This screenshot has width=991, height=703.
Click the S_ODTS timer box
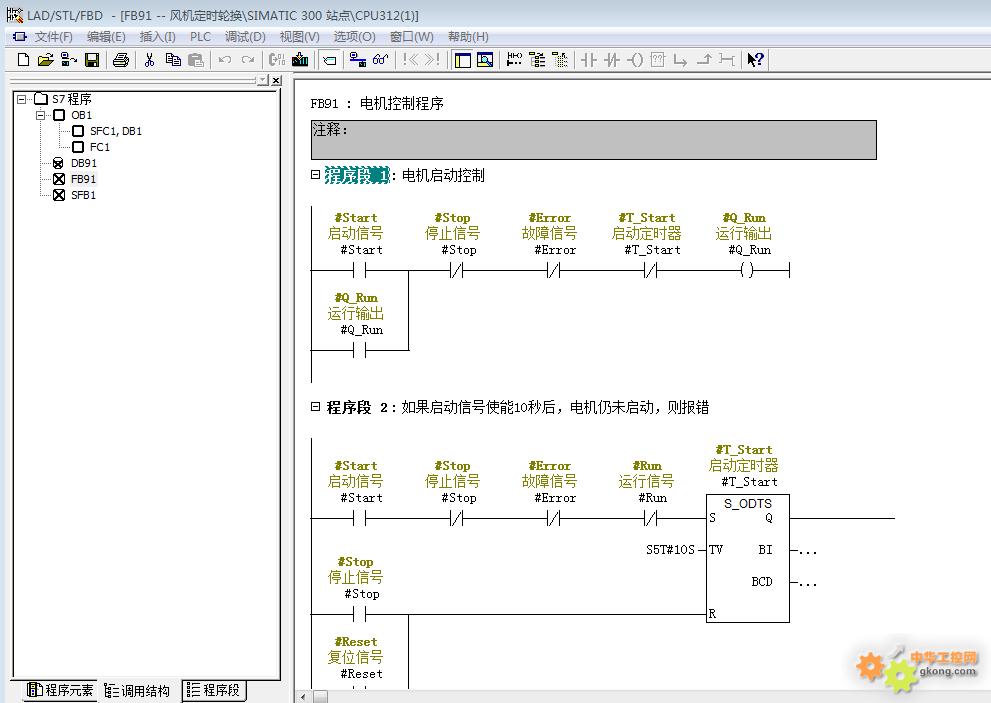tap(748, 558)
